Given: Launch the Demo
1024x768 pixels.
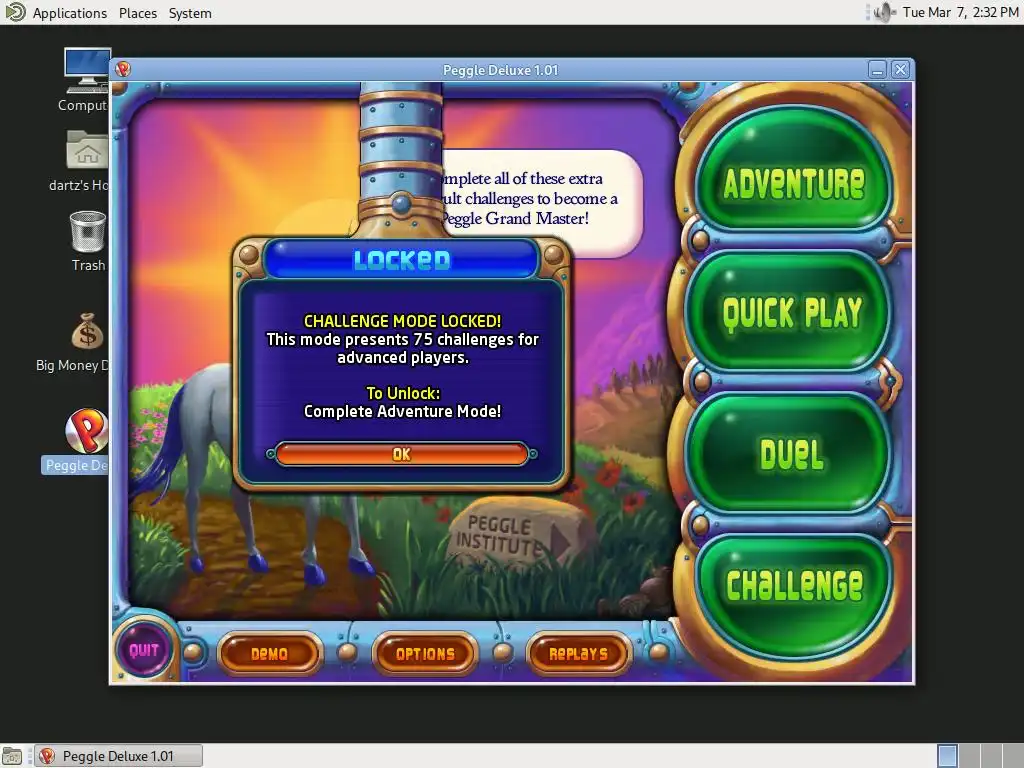Looking at the screenshot, I should point(270,653).
